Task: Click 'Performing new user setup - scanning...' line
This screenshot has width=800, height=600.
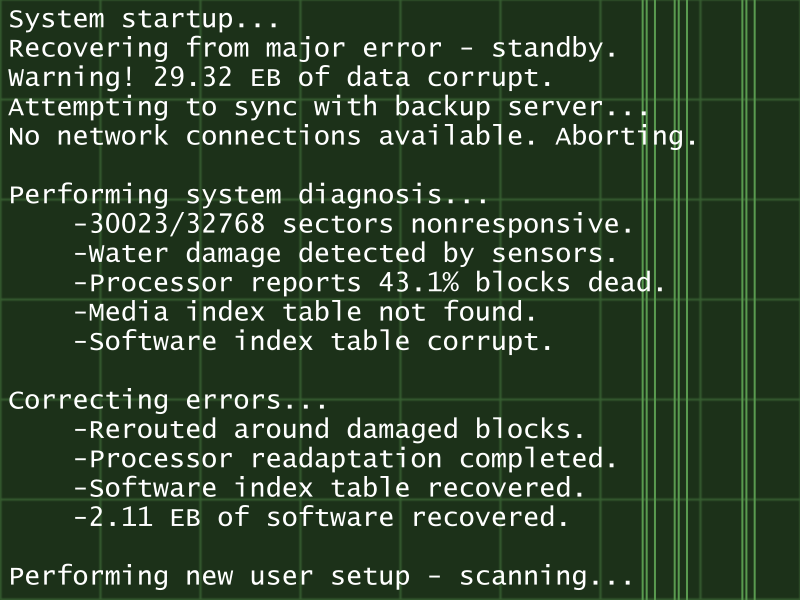Action: click(x=321, y=577)
